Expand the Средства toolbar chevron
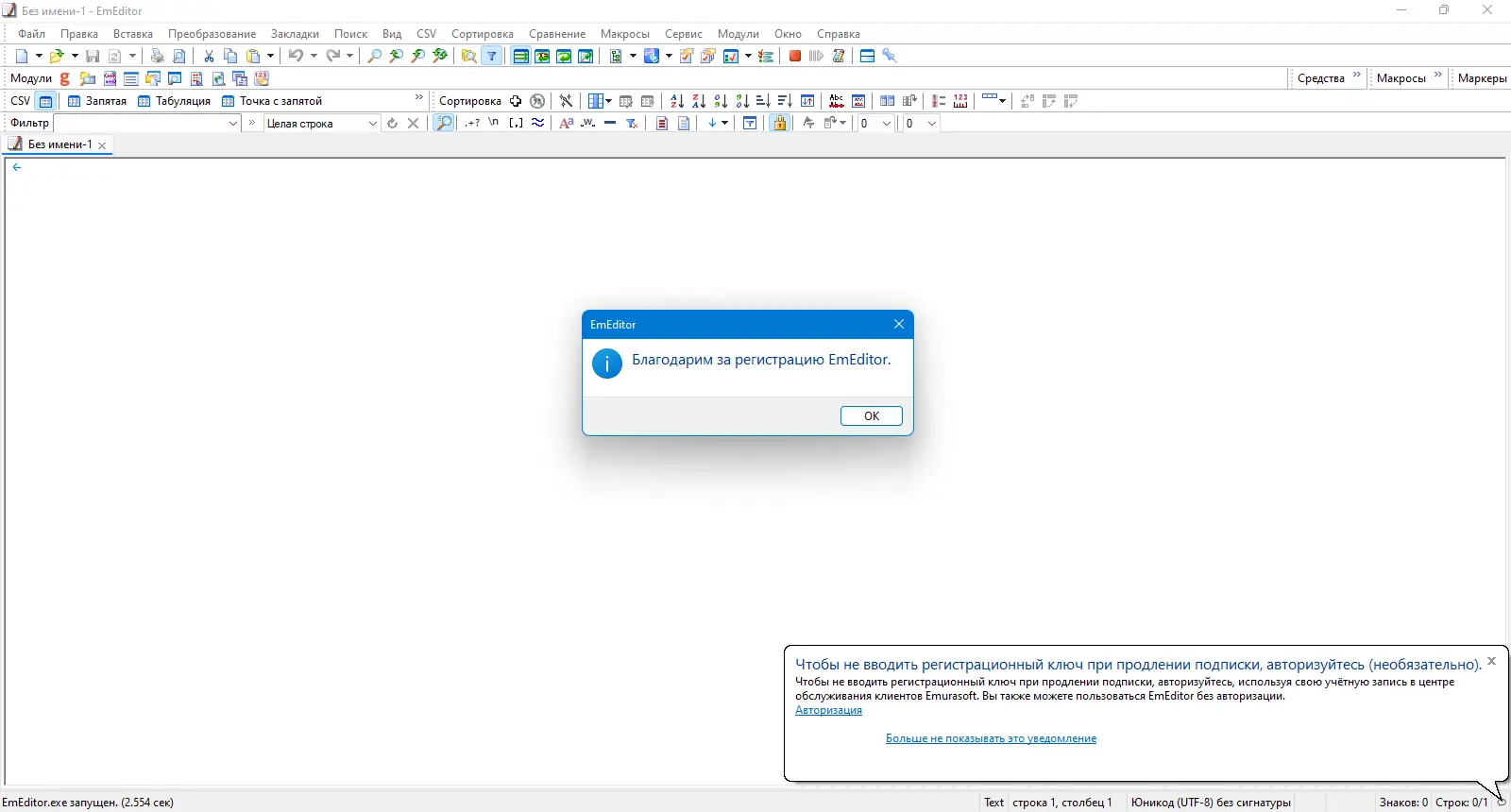 [1357, 76]
